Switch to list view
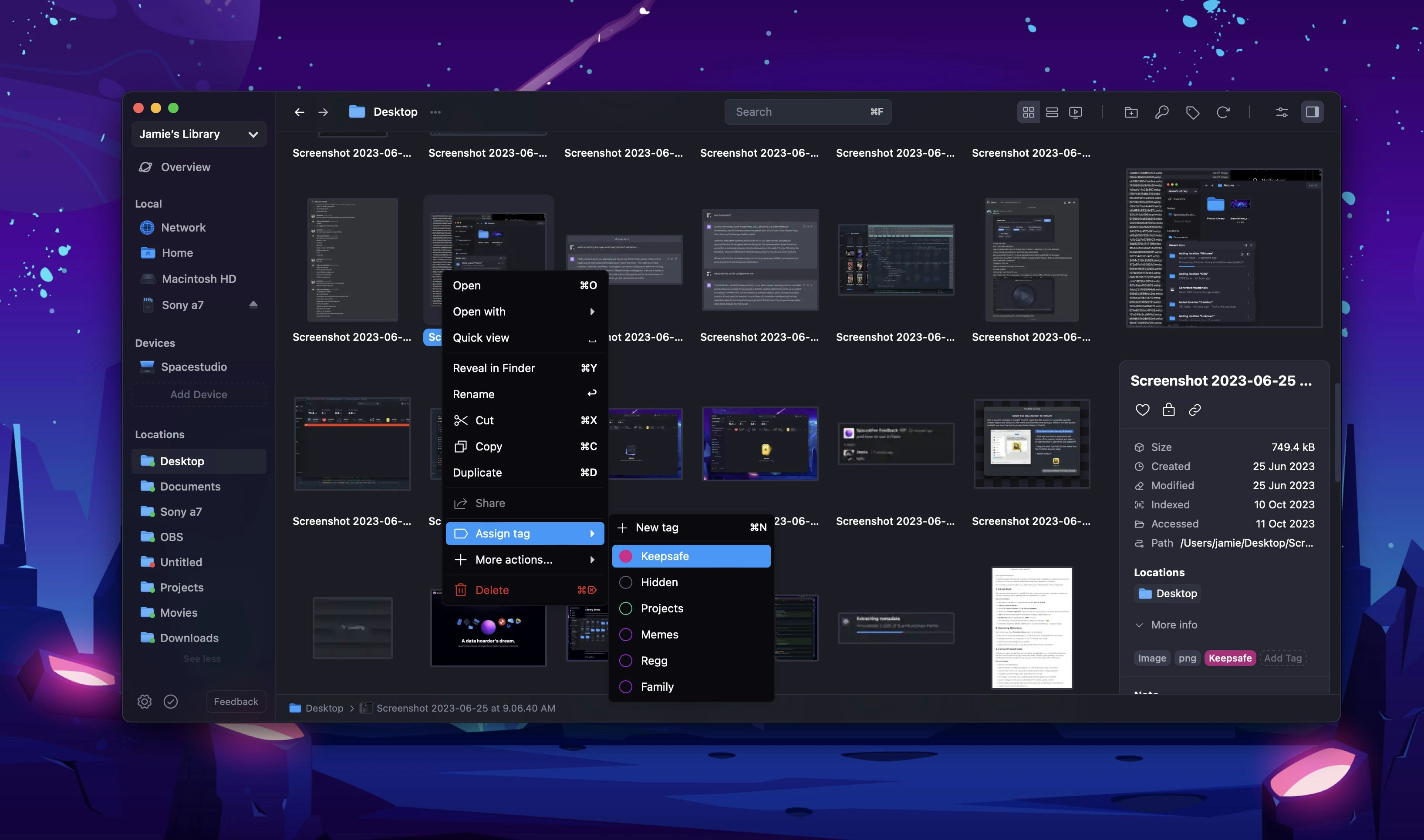Image resolution: width=1424 pixels, height=840 pixels. (1052, 112)
